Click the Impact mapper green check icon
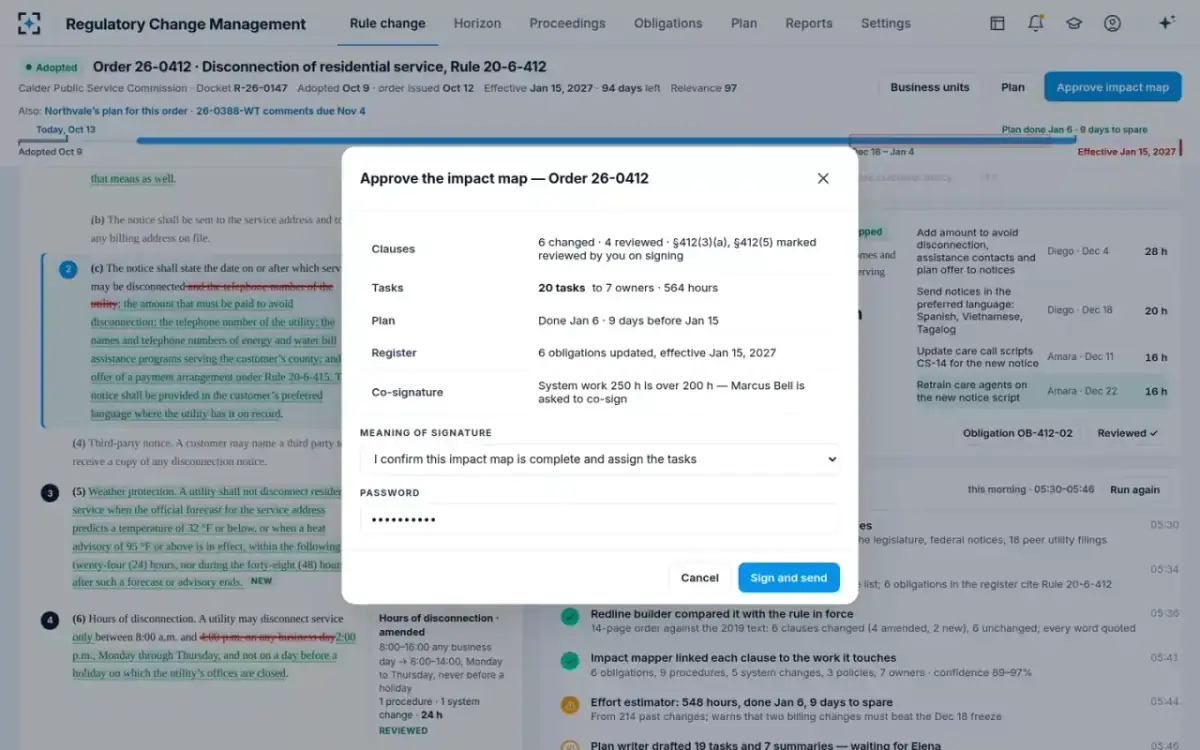Image resolution: width=1200 pixels, height=750 pixels. pos(570,661)
